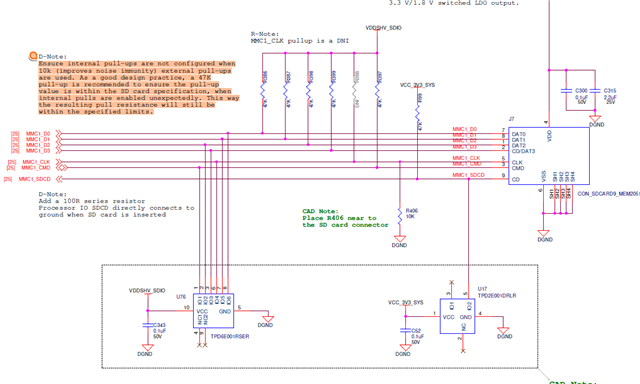
Task: Select the MMC1_CMD bidirectional port symbol
Action: point(61,168)
